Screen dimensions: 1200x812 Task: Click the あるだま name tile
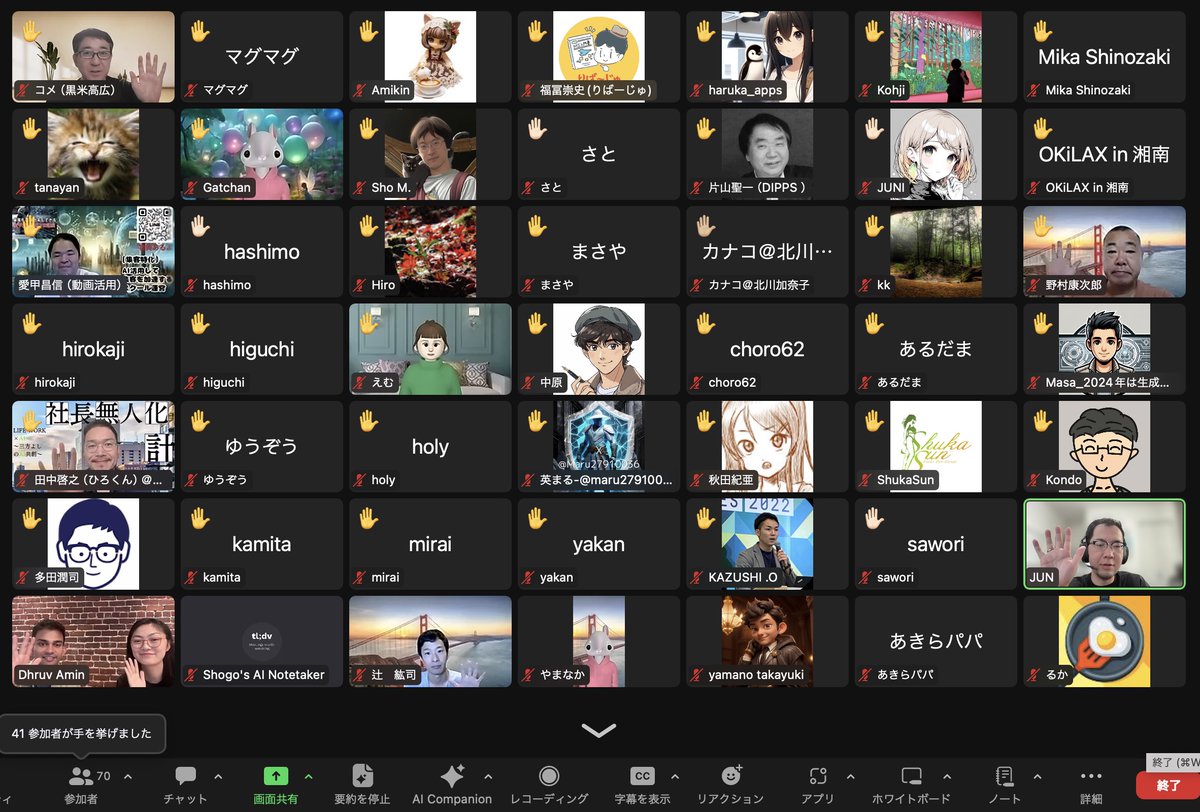tap(936, 349)
